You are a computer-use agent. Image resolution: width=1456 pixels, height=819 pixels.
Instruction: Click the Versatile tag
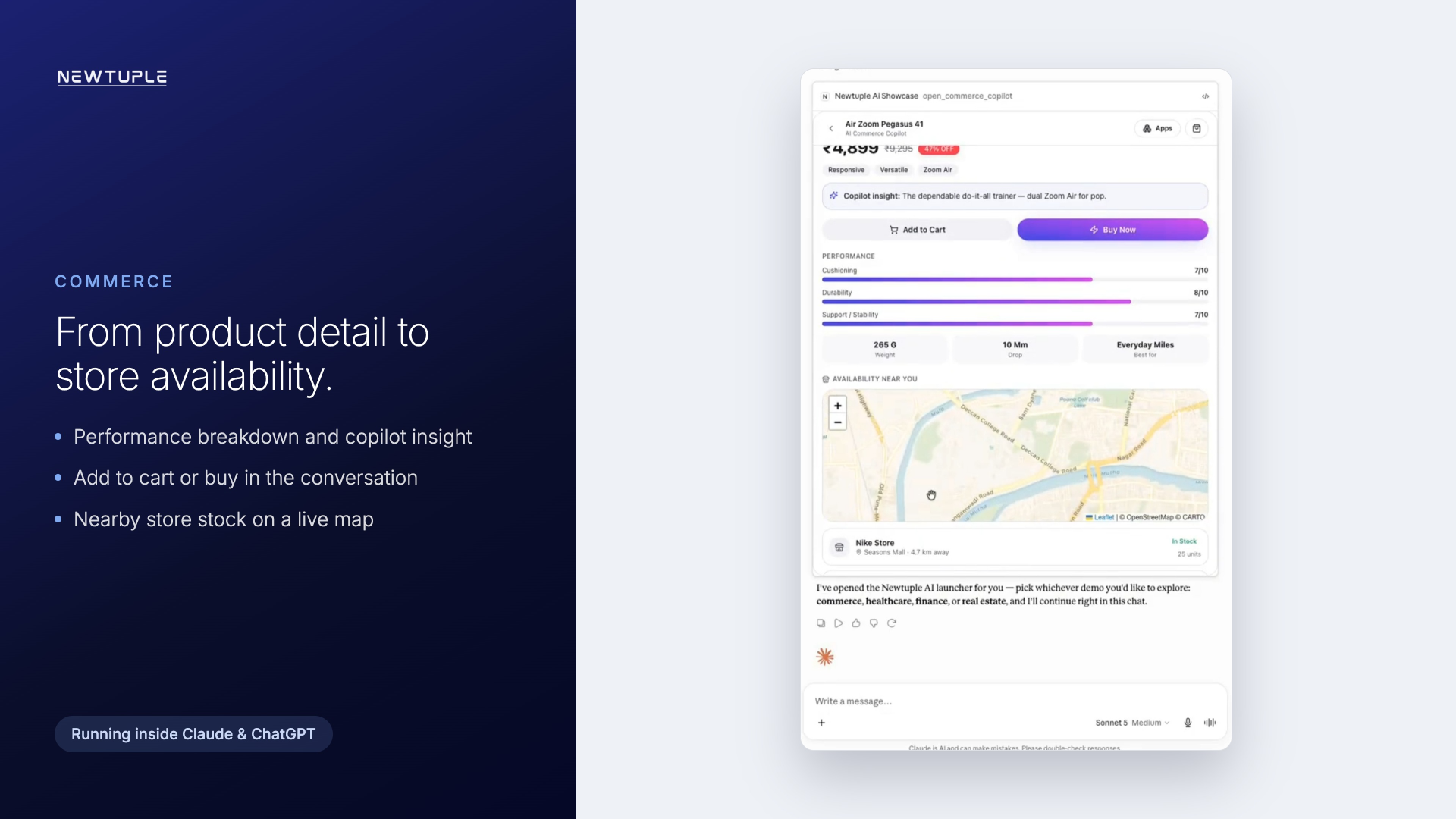pyautogui.click(x=893, y=170)
